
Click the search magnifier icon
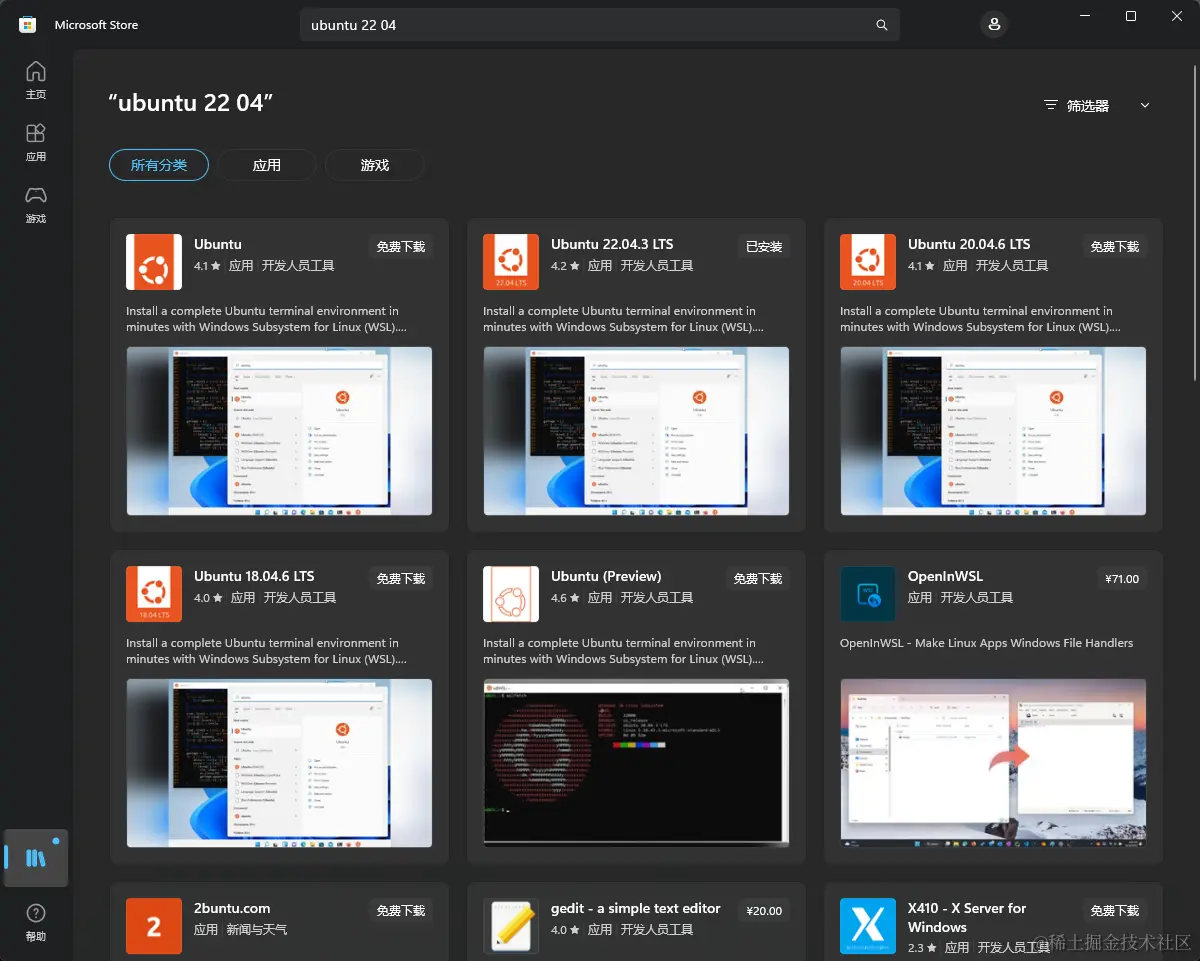tap(881, 25)
